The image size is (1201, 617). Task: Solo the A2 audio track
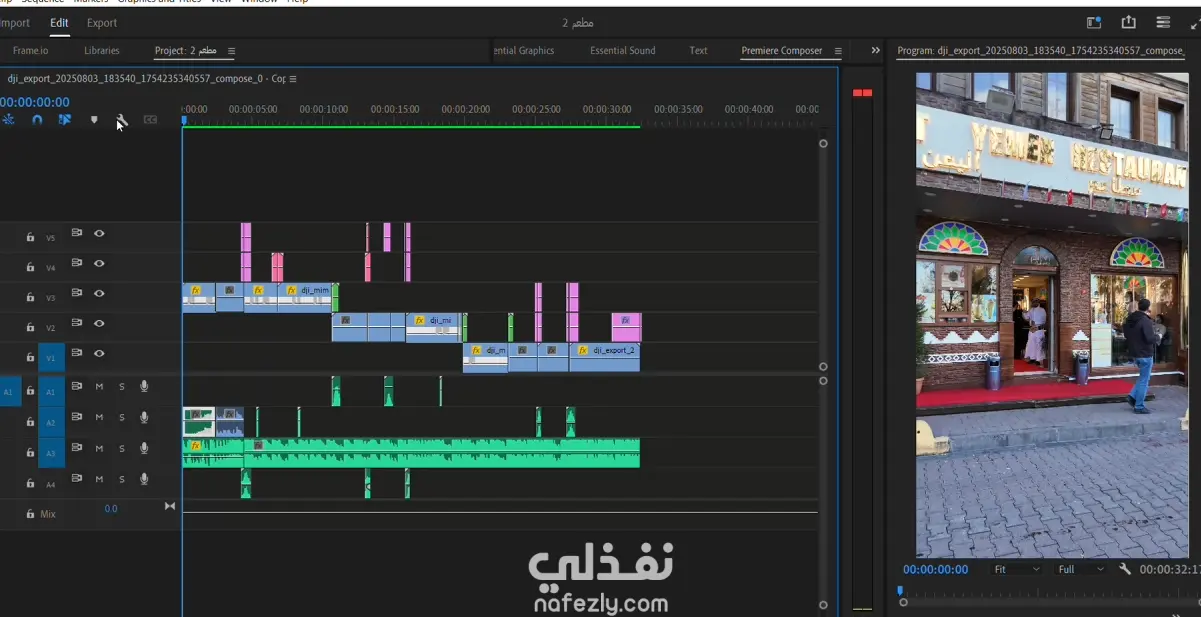click(x=122, y=417)
